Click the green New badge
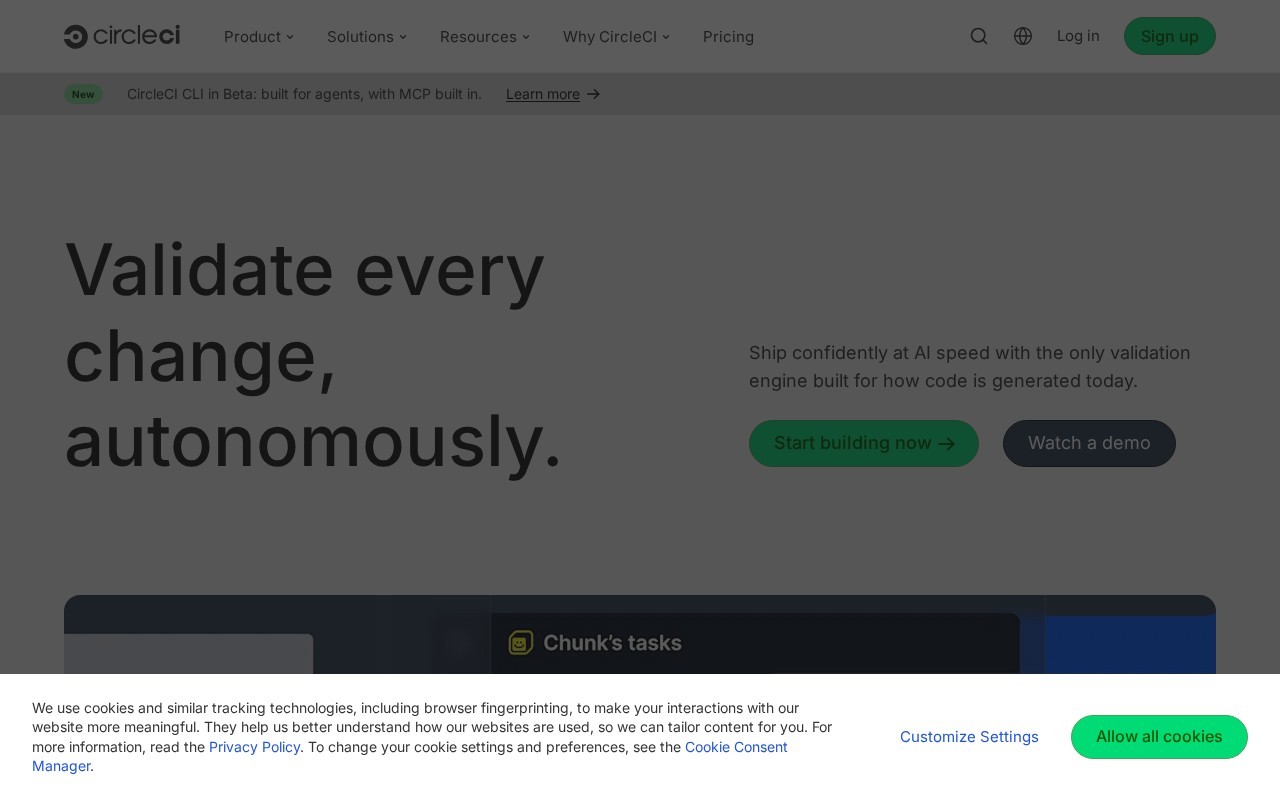 click(x=83, y=94)
